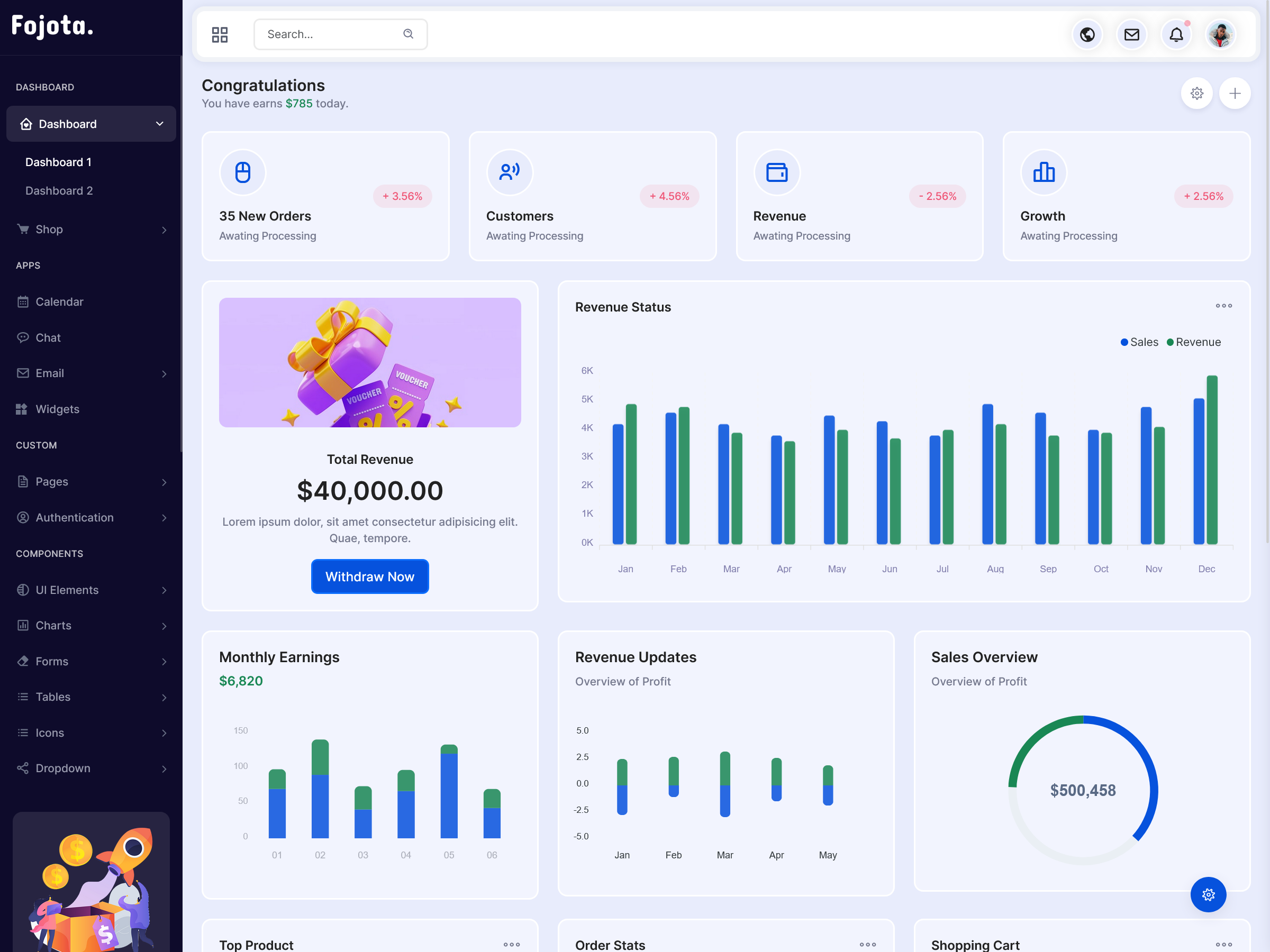The width and height of the screenshot is (1270, 952).
Task: Open the globe language icon
Action: tap(1087, 34)
